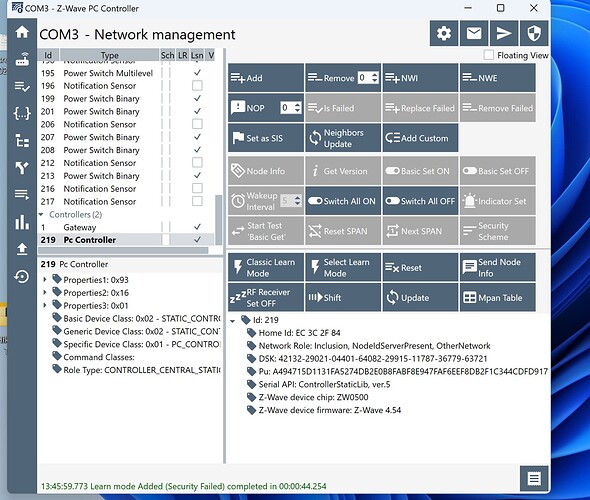Toggle Lsn checkbox for node 199
Image resolution: width=590 pixels, height=500 pixels.
pyautogui.click(x=197, y=98)
